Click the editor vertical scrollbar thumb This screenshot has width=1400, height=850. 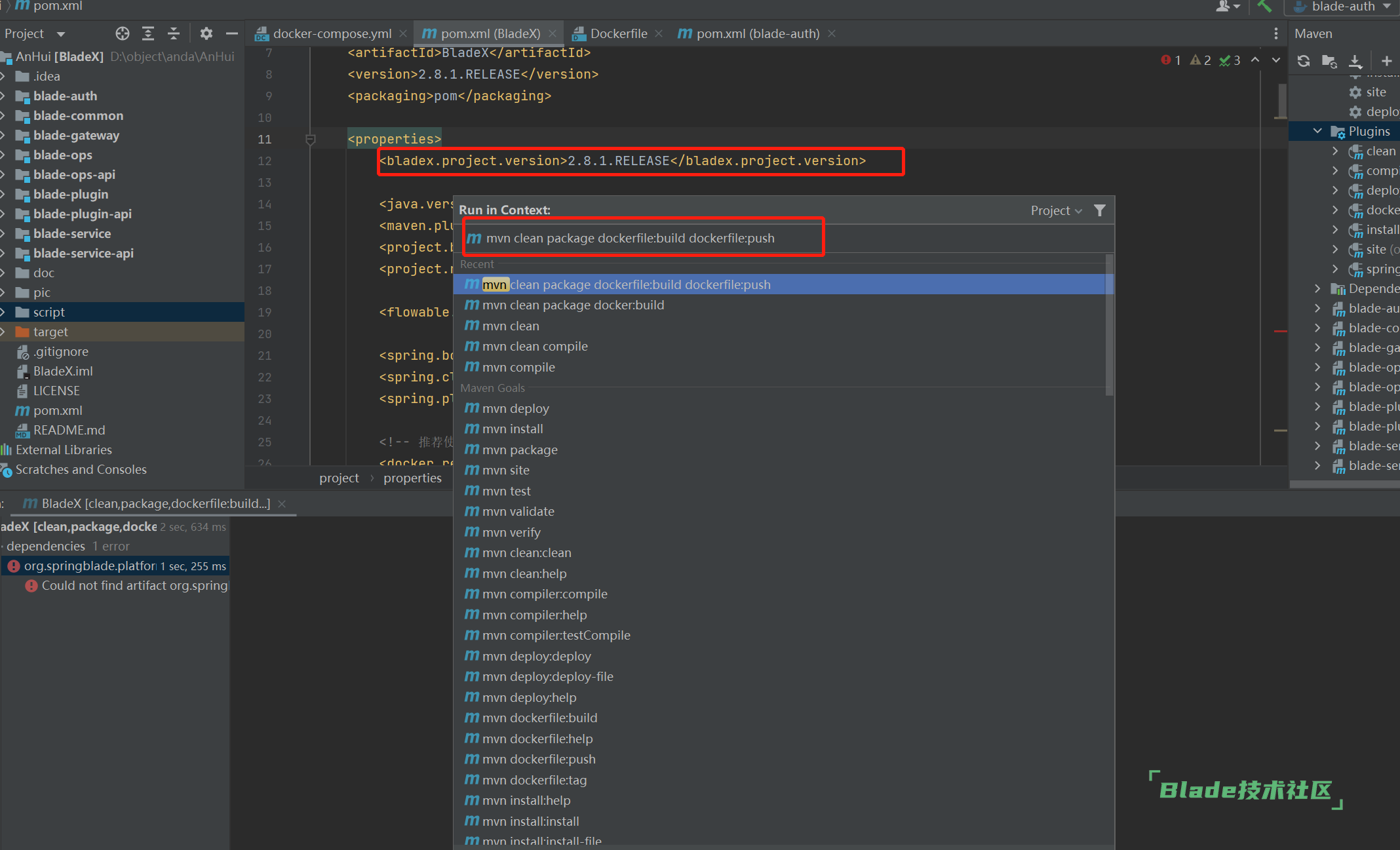point(1281,100)
